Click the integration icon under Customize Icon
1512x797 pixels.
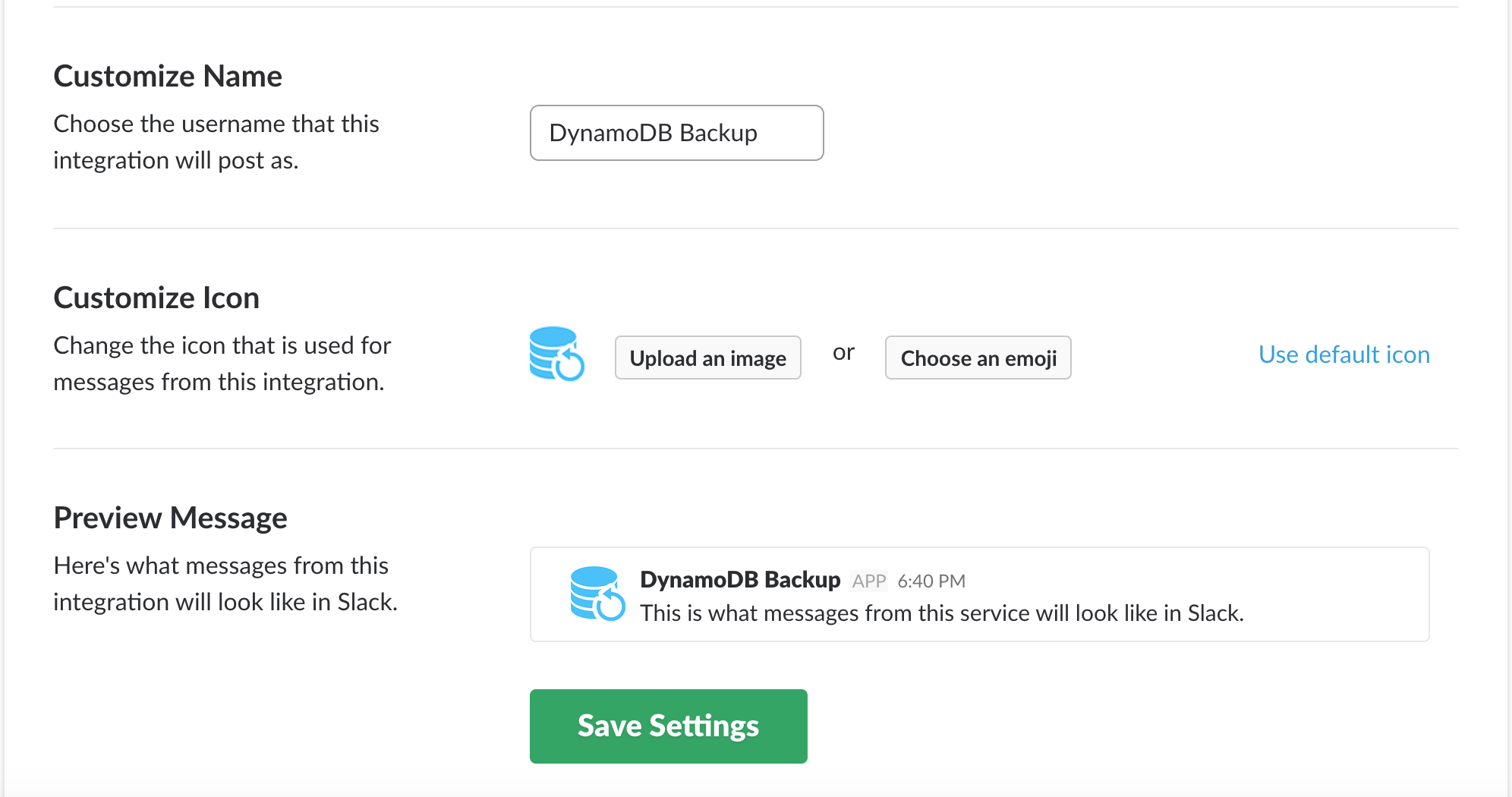[x=556, y=358]
